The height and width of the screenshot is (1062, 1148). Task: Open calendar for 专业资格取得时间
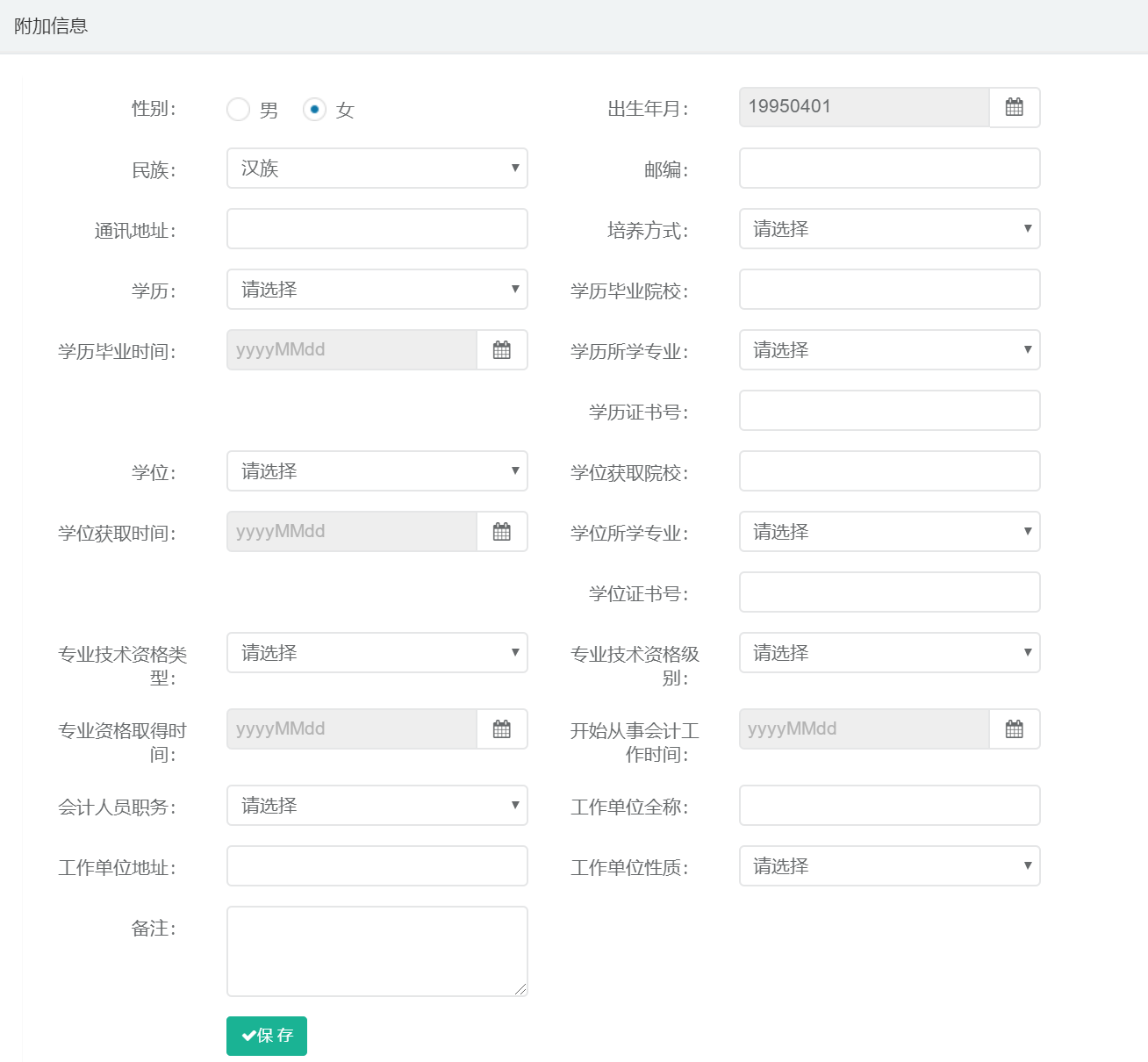pyautogui.click(x=501, y=729)
